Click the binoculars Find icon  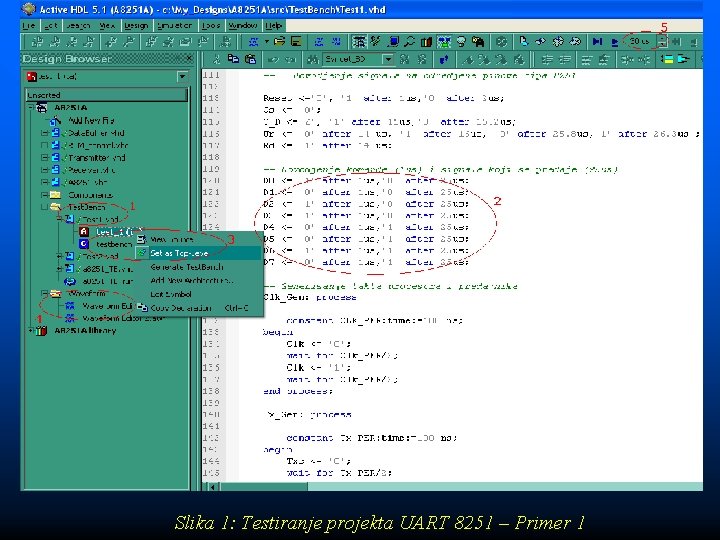313,59
